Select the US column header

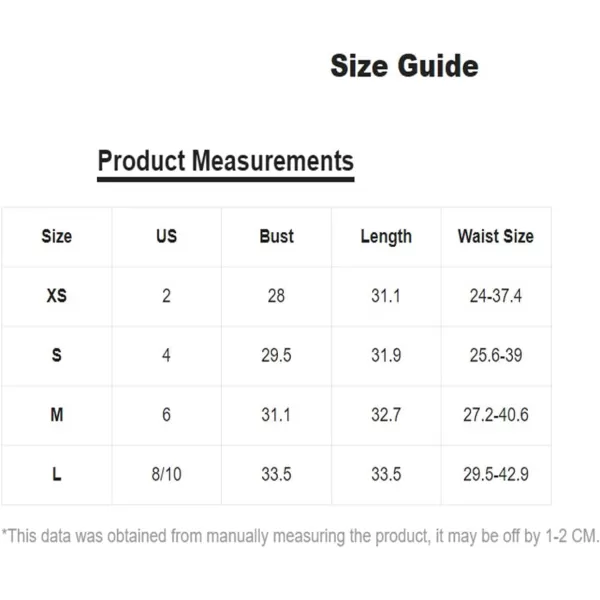(x=166, y=236)
